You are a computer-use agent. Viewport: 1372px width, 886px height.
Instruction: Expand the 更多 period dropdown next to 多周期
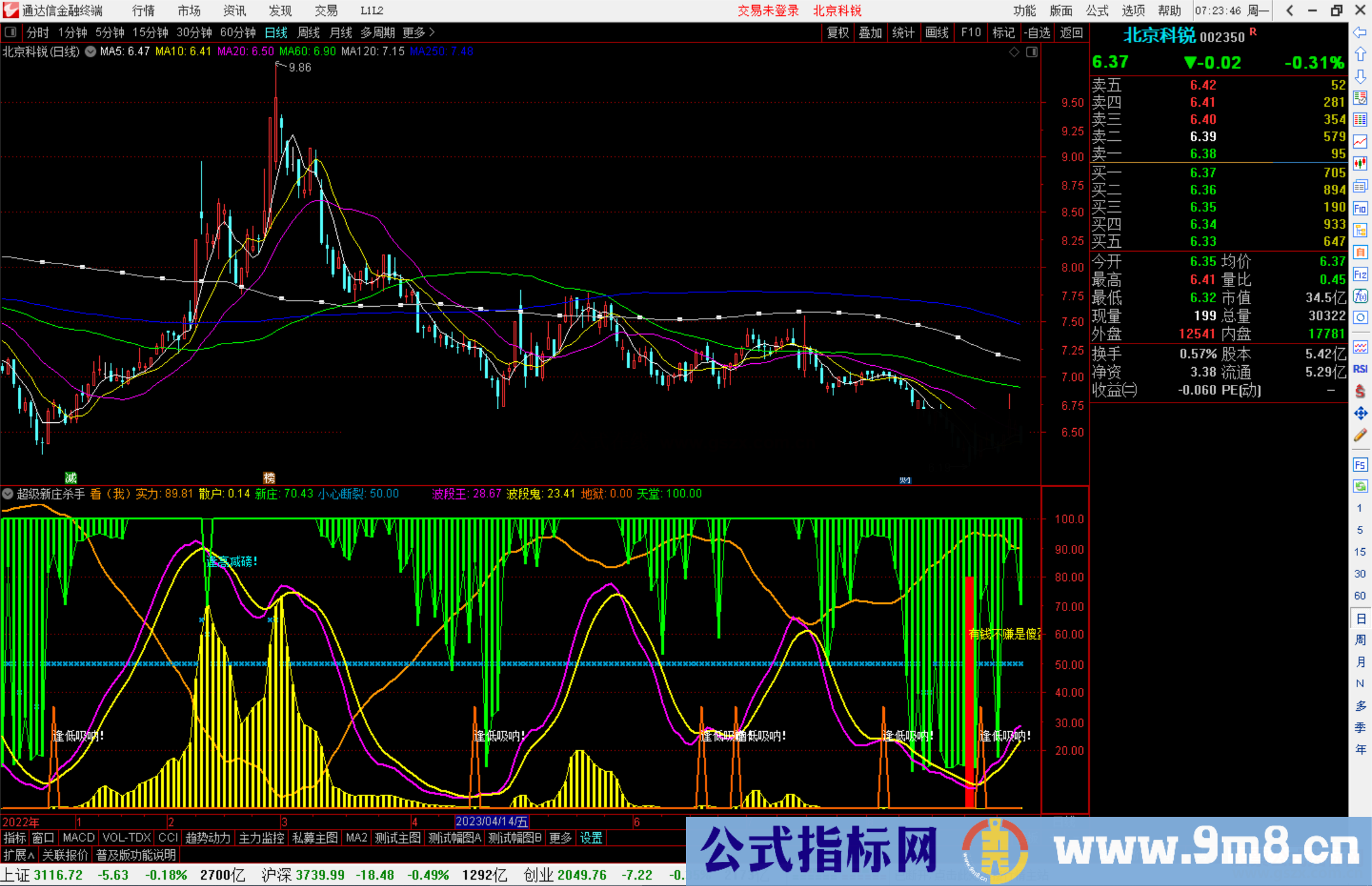click(x=413, y=32)
